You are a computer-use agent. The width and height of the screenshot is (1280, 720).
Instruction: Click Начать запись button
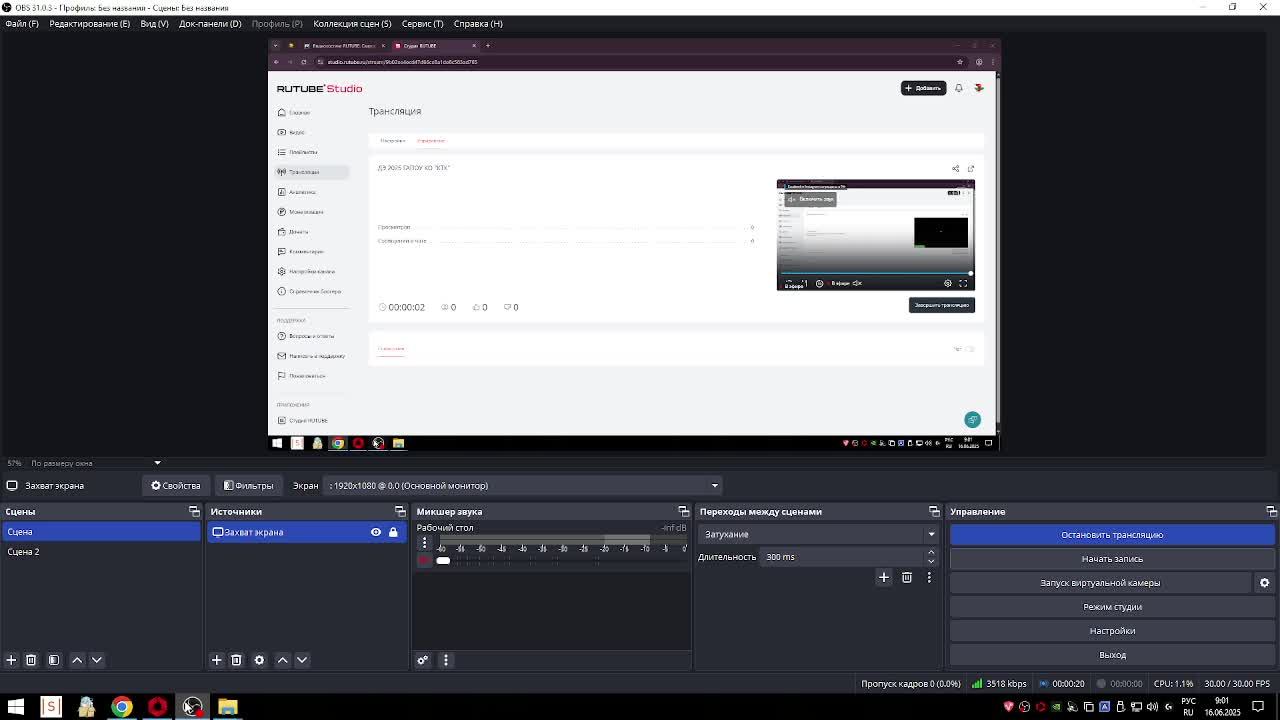click(x=1112, y=559)
